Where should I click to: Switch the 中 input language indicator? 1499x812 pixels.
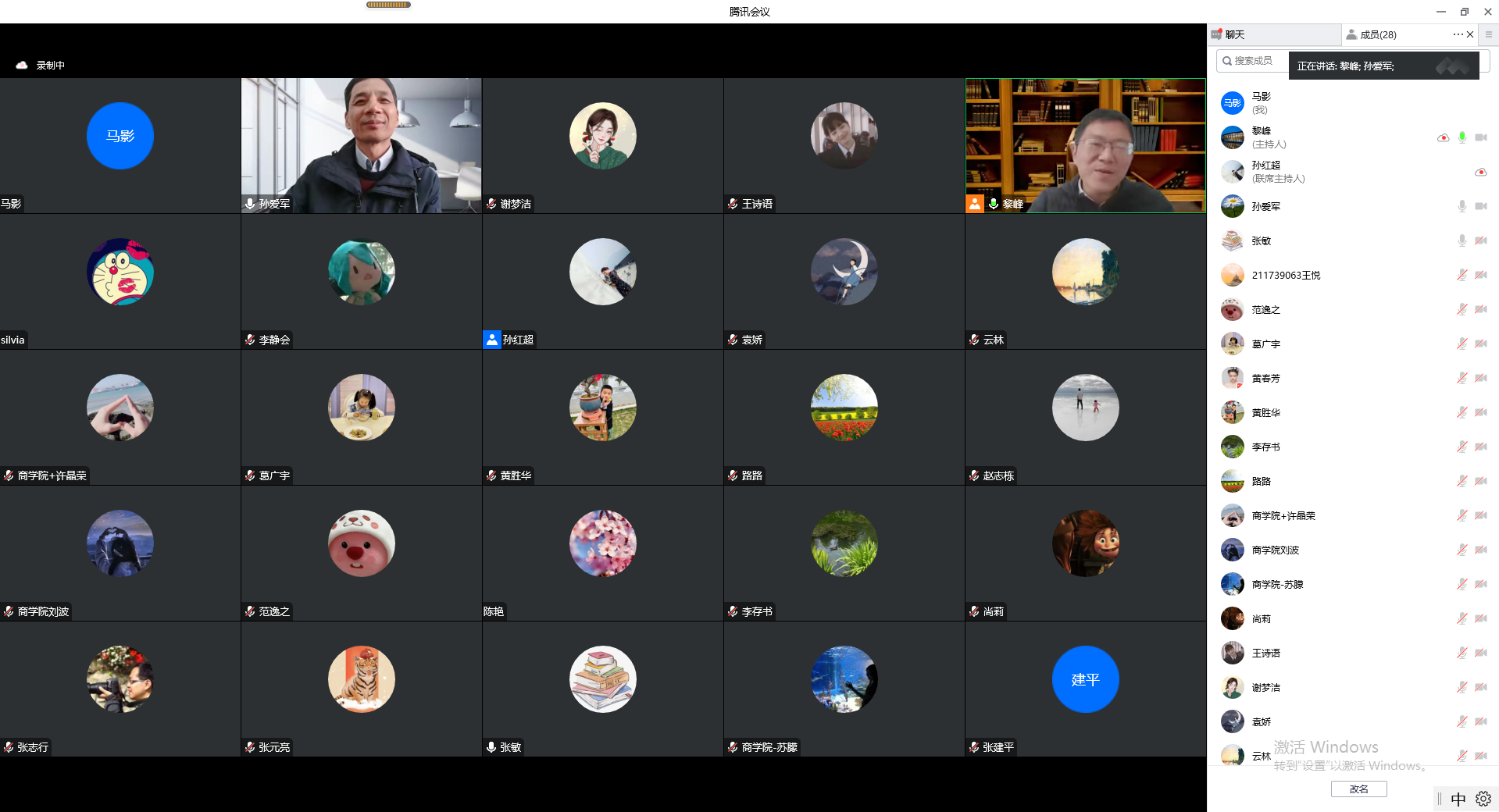[x=1458, y=799]
